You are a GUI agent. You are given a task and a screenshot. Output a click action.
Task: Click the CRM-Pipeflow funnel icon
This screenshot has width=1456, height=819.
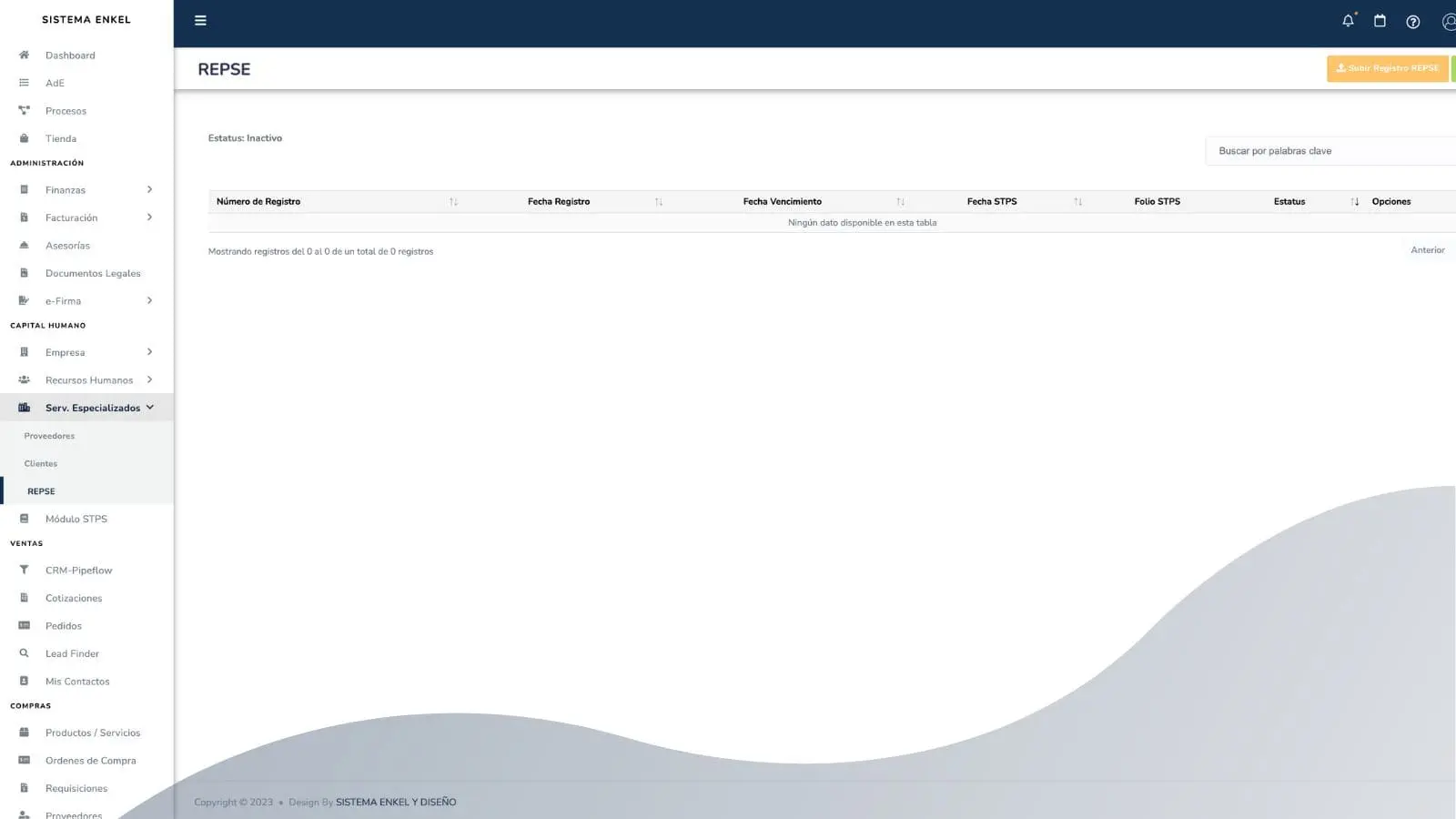pyautogui.click(x=25, y=571)
